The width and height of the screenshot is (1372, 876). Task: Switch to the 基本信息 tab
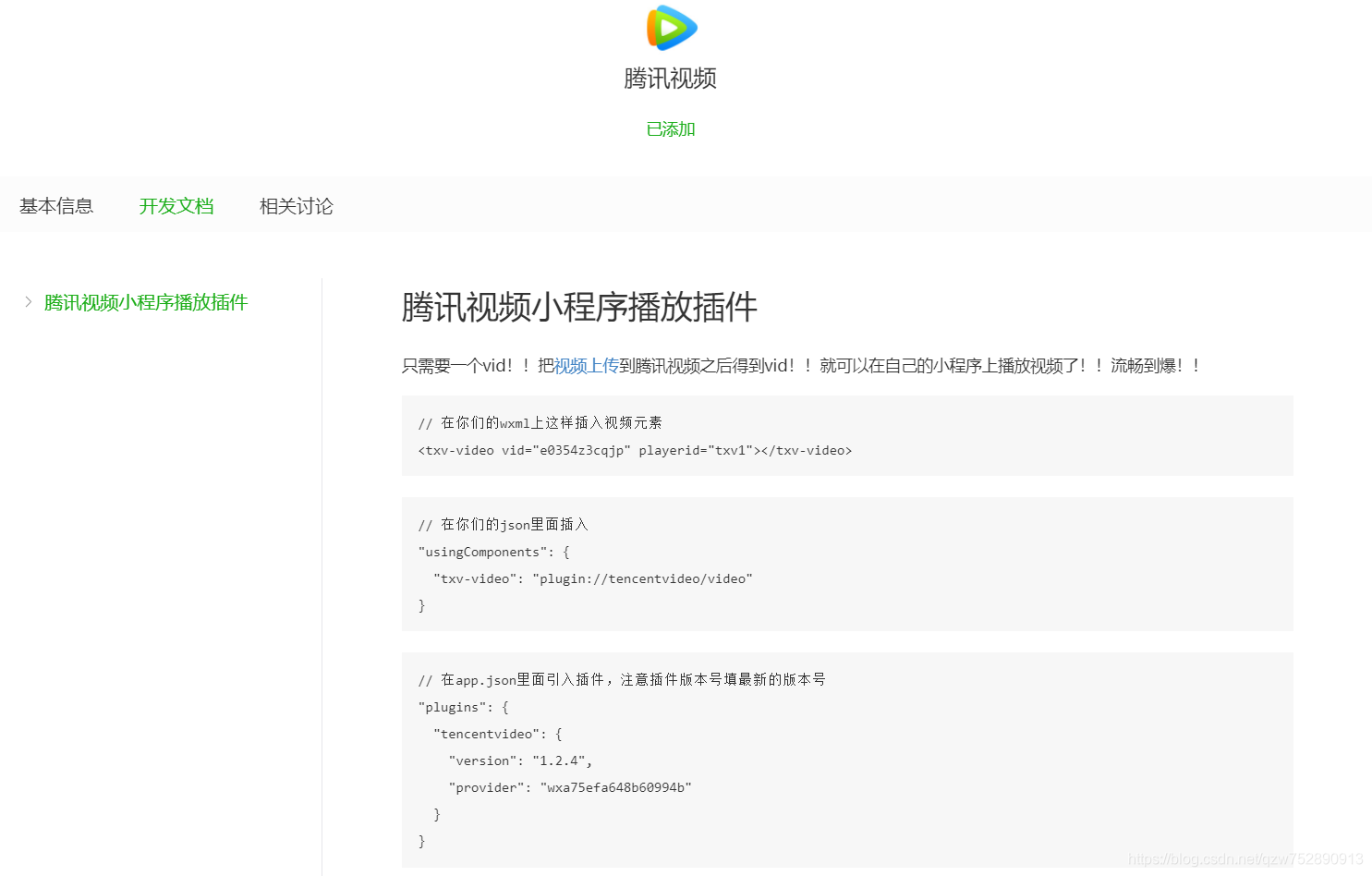56,206
